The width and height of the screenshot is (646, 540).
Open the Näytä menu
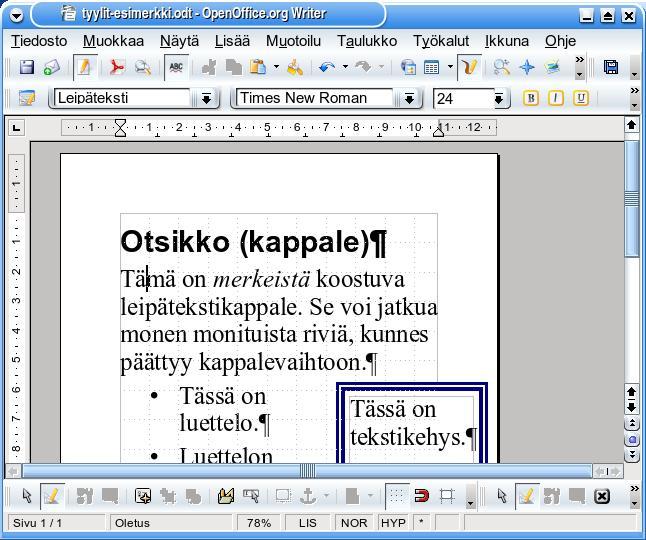click(x=179, y=41)
